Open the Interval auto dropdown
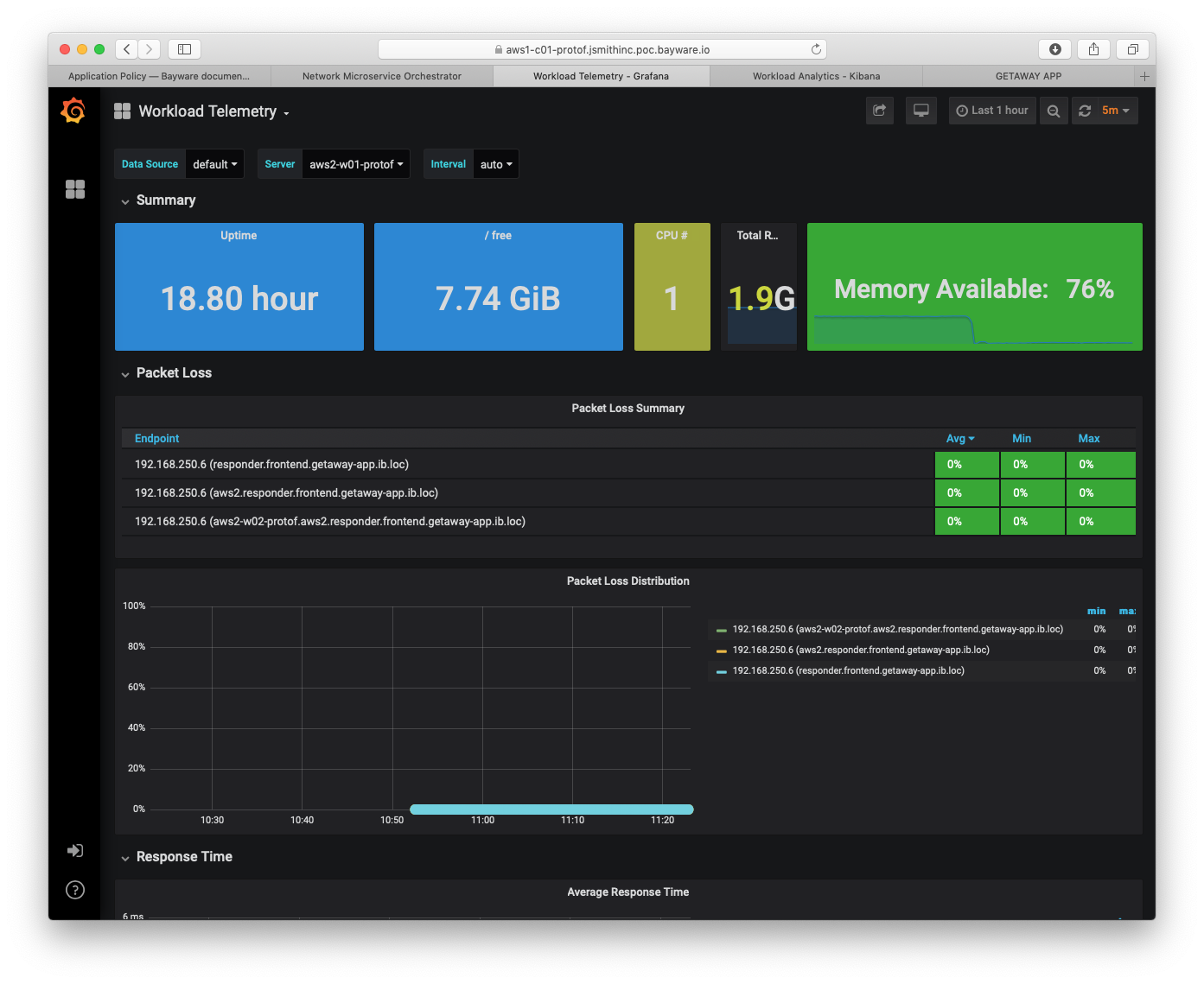This screenshot has width=1204, height=984. point(496,164)
